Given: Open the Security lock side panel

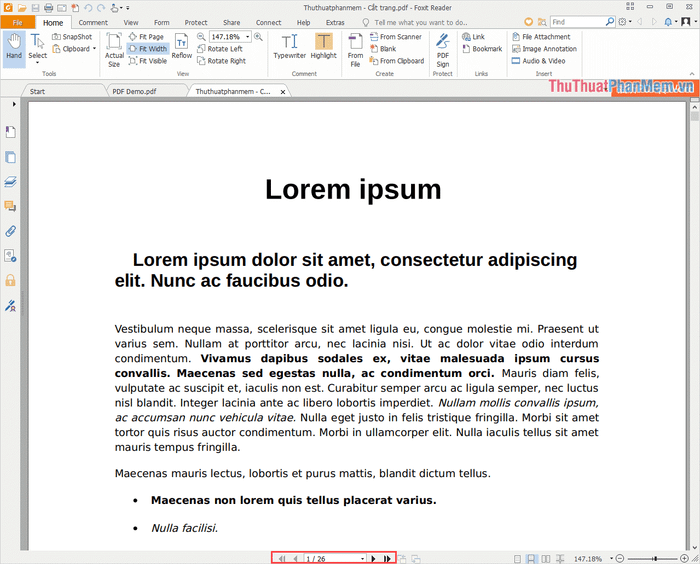Looking at the screenshot, I should click(10, 280).
